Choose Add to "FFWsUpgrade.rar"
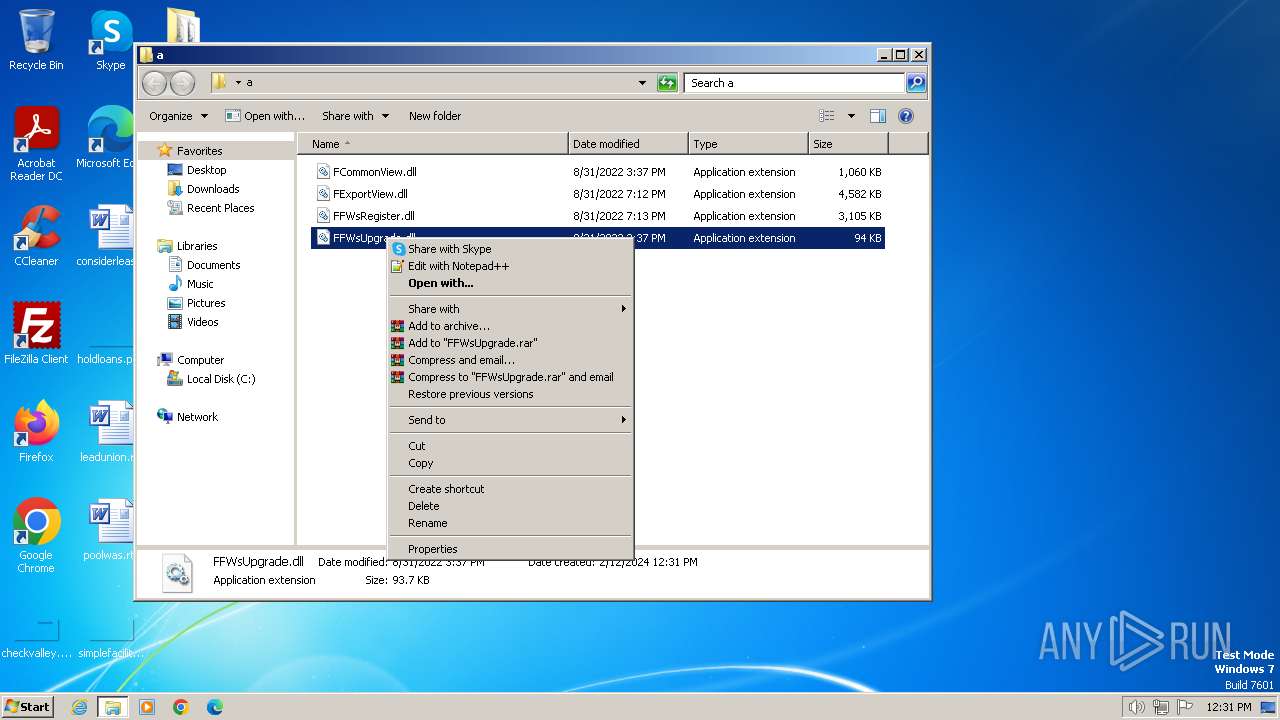1280x720 pixels. pyautogui.click(x=511, y=343)
